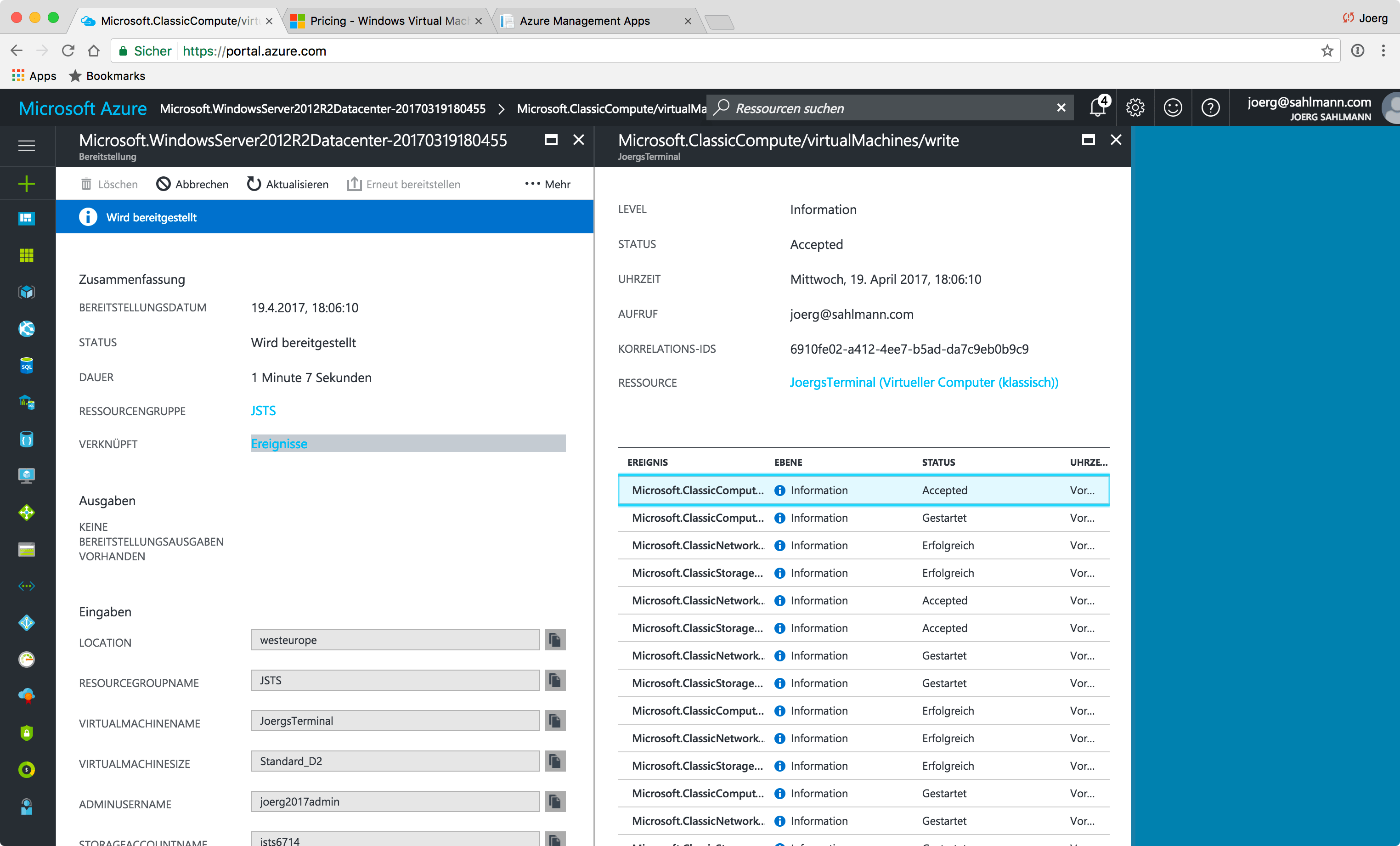Sort events by EREIGNIS column header
The image size is (1400, 846).
coord(647,462)
